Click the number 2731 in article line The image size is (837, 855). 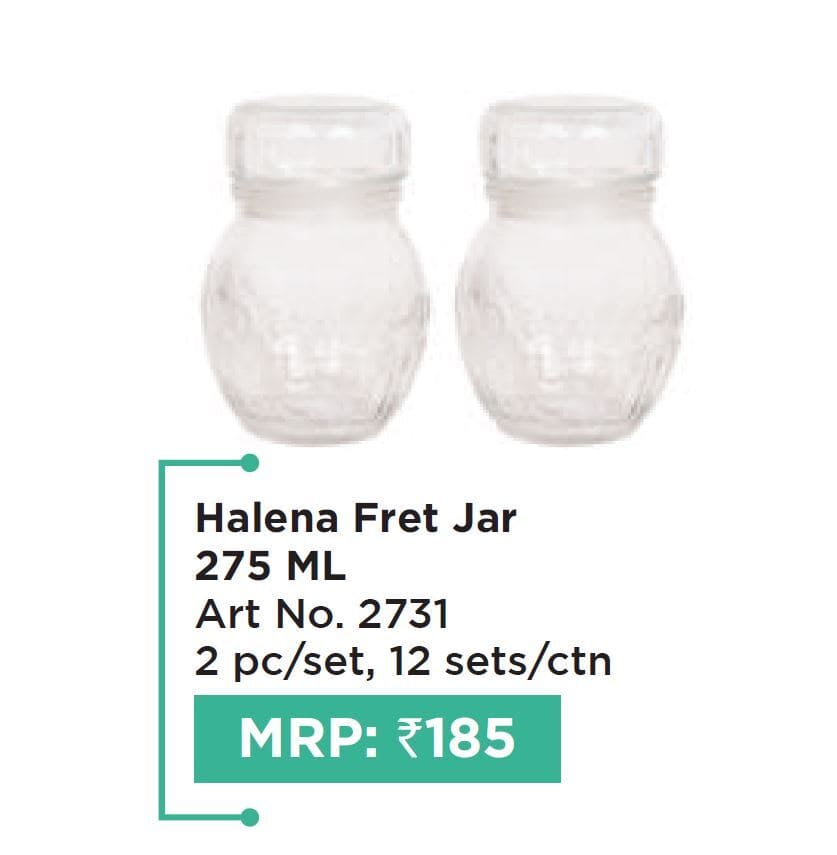(x=403, y=614)
